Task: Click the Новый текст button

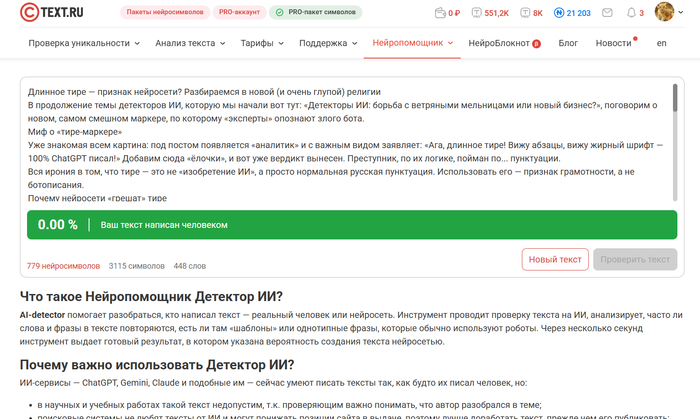Action: tap(555, 259)
